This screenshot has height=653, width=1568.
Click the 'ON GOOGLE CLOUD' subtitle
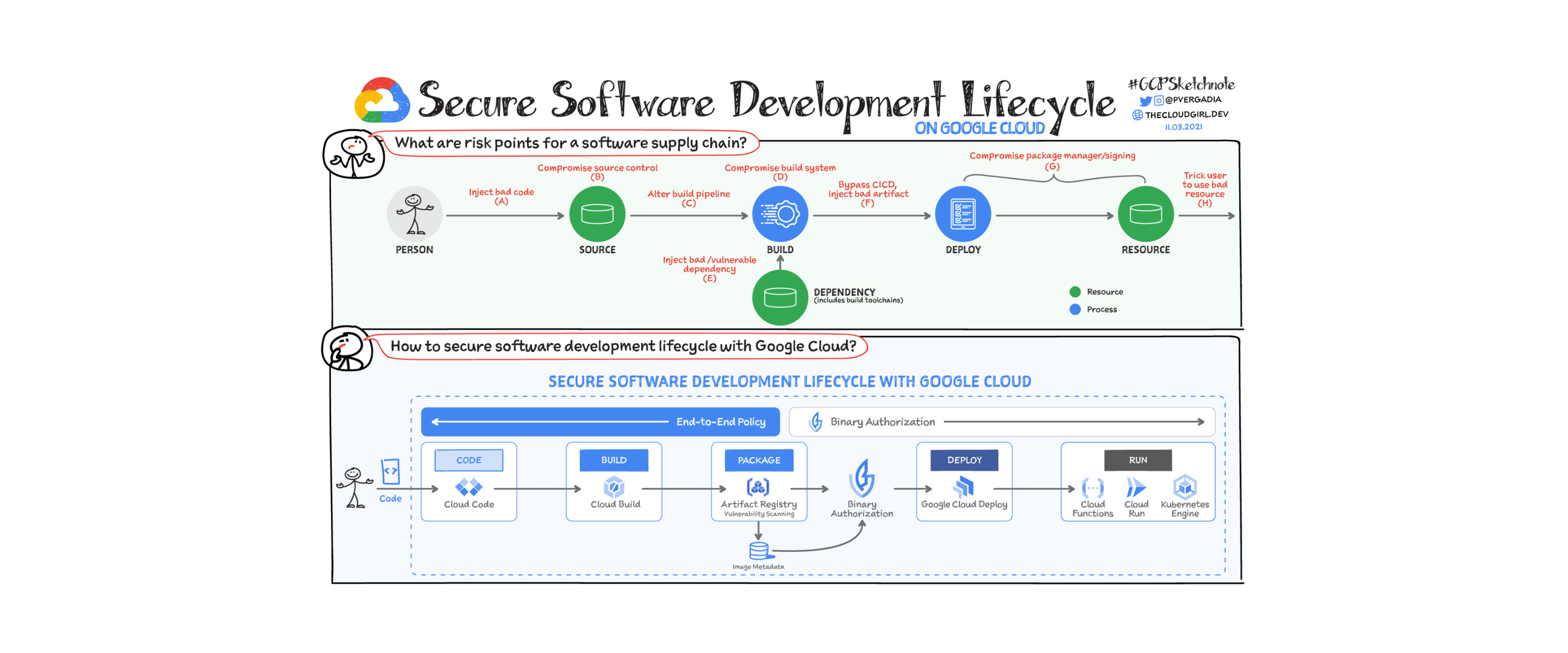click(x=979, y=128)
